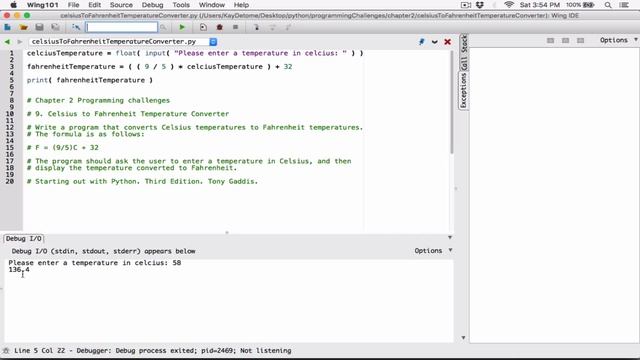Click the down arrow of Debug I/O scrollbar
The height and width of the screenshot is (360, 640).
click(463, 338)
